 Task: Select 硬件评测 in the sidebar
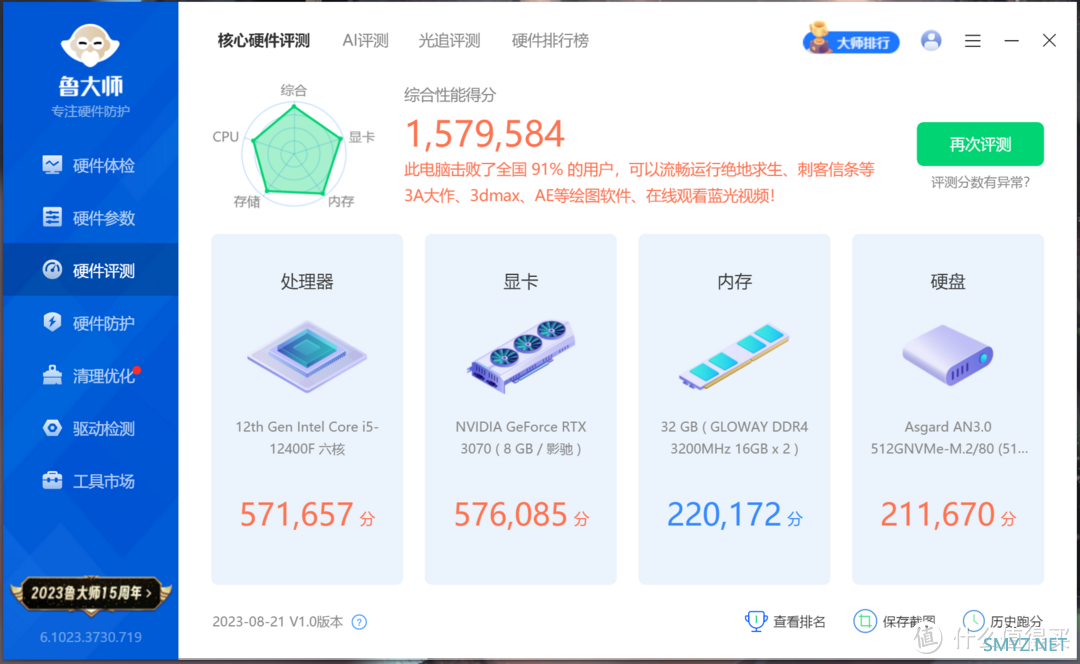[90, 270]
